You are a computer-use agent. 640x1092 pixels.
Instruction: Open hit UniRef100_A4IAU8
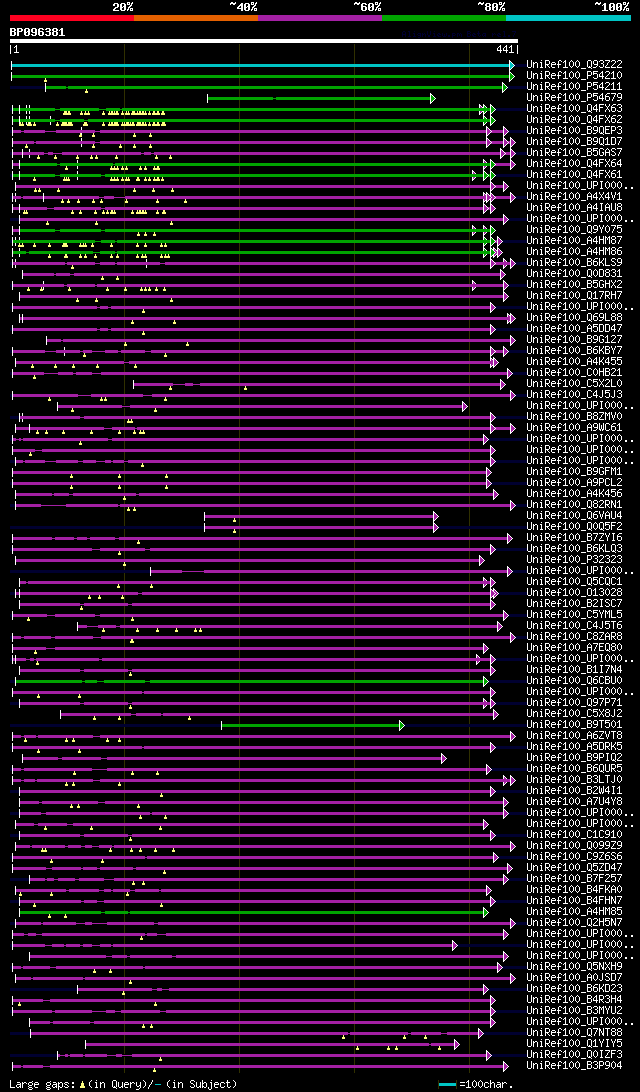pos(575,207)
